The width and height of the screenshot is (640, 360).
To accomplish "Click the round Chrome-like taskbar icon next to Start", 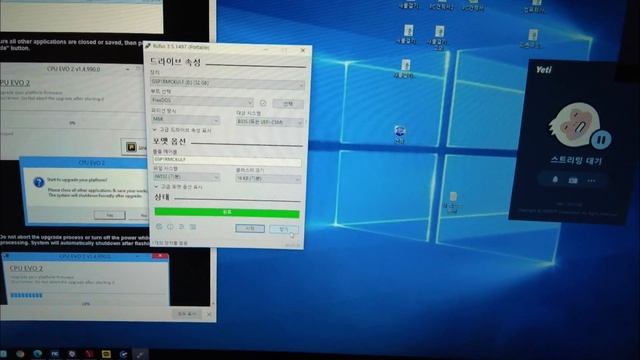I will [20, 354].
